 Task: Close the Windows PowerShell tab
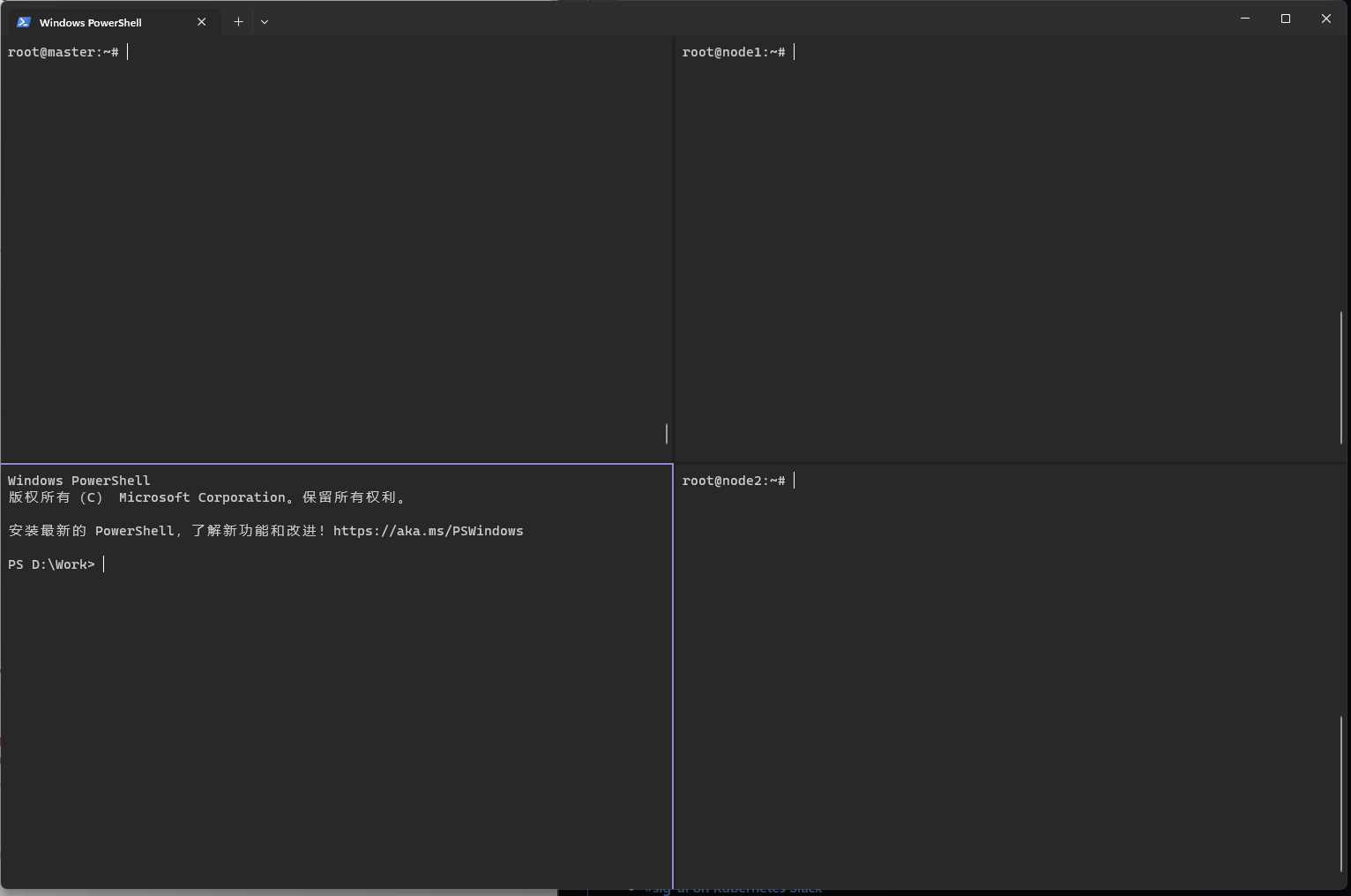coord(202,22)
